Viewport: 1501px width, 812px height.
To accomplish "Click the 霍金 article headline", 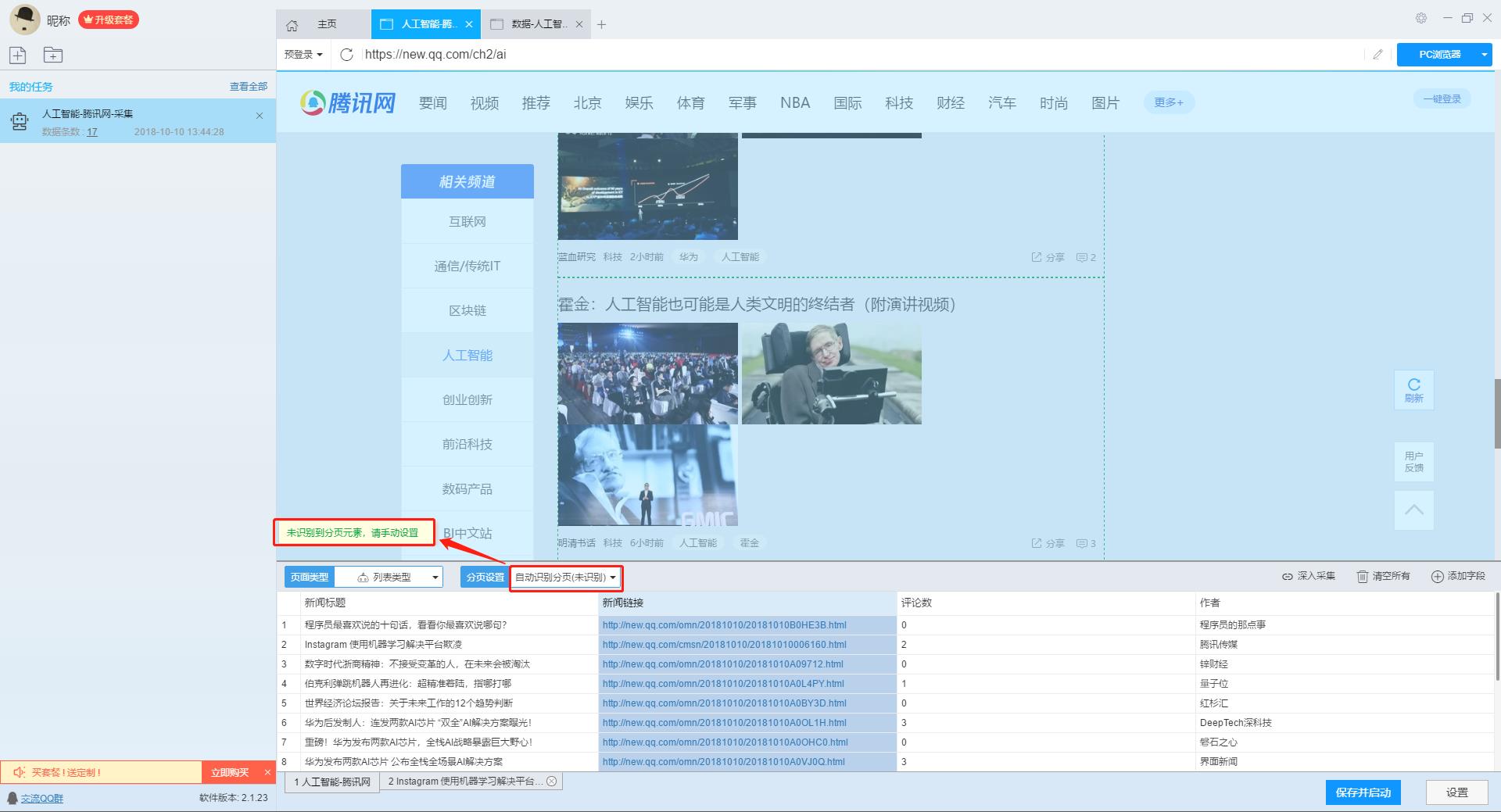I will 757,304.
